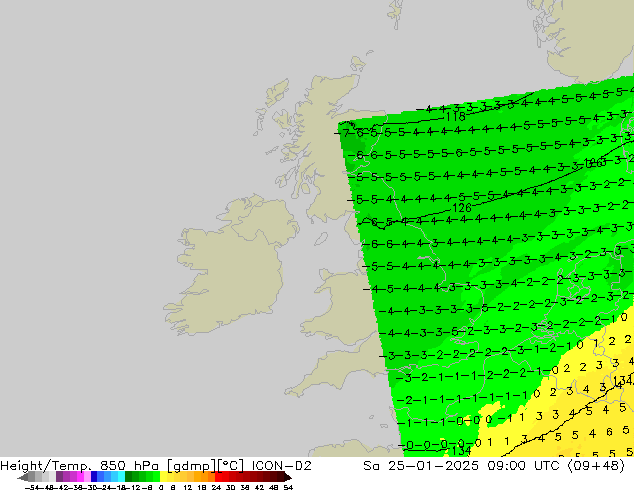This screenshot has width=634, height=490.
Task: Click the '-54' legend scale value
Action: (32, 487)
